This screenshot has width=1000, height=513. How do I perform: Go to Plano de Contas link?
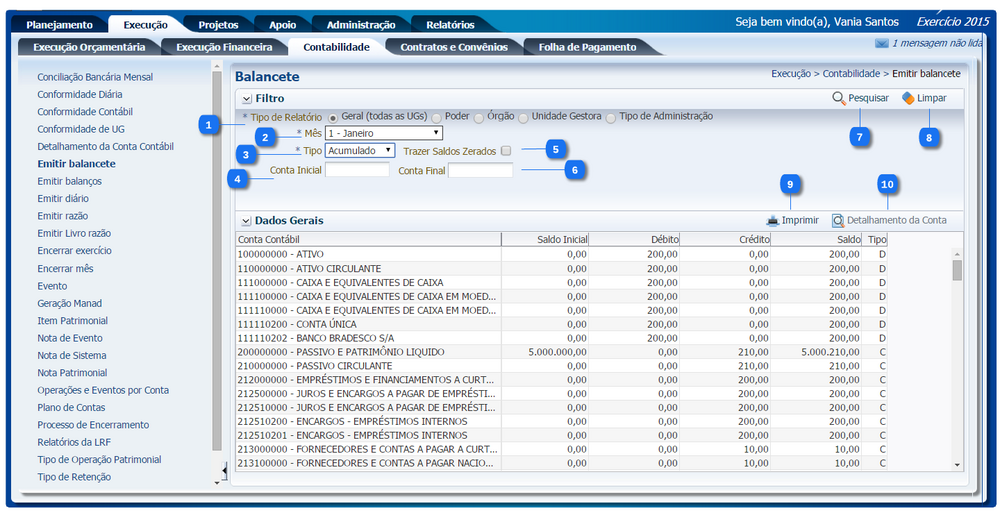71,408
